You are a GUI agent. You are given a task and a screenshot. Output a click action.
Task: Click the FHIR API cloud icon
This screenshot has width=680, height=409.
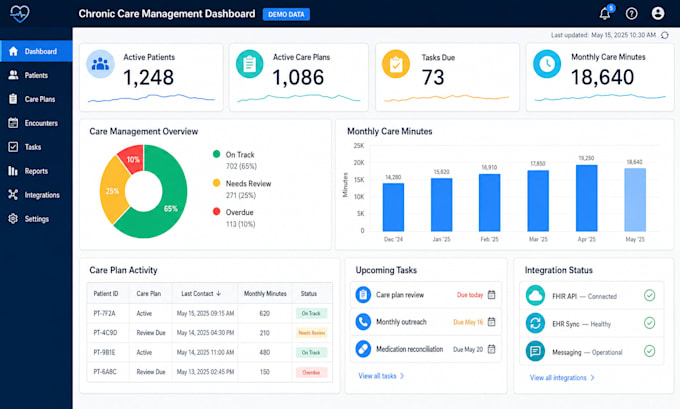click(535, 296)
